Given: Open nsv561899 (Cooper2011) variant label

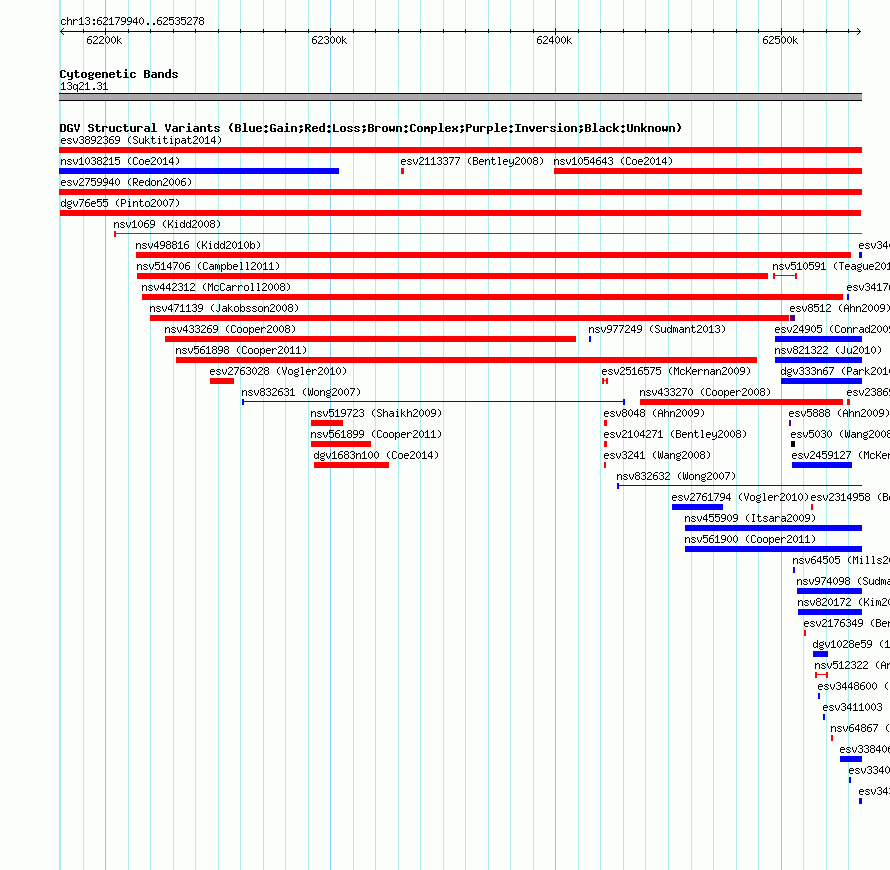Looking at the screenshot, I should (376, 434).
